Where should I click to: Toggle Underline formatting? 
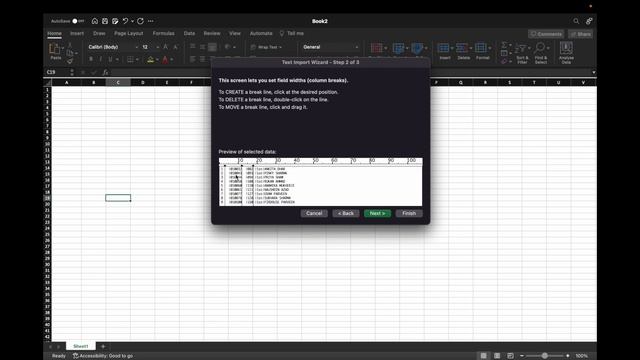point(110,60)
